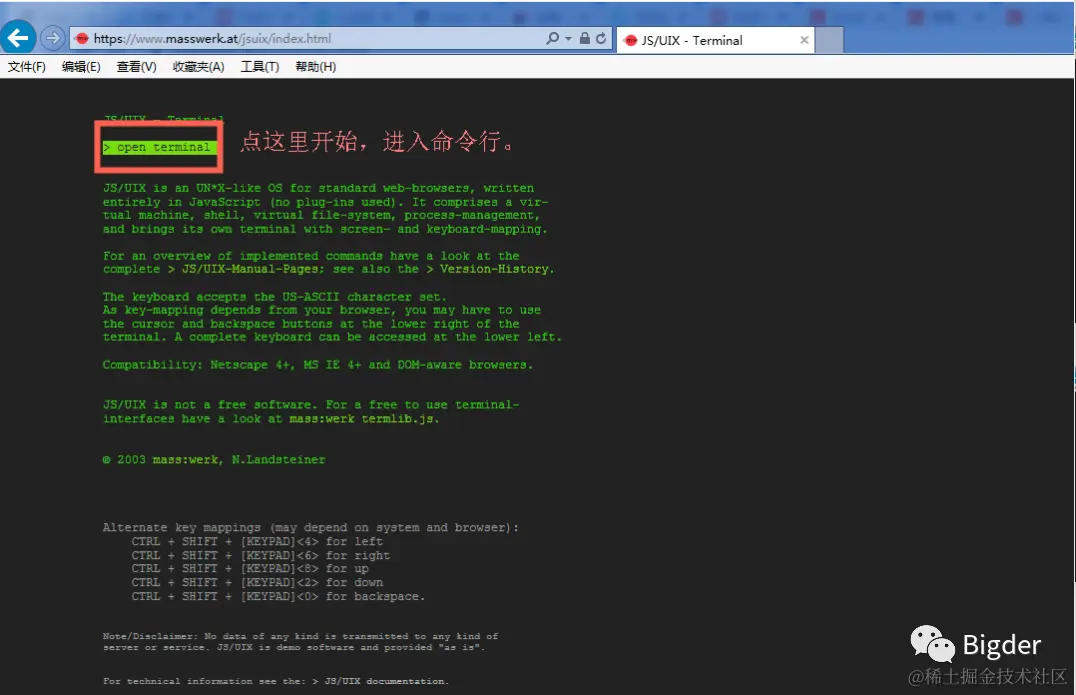Click the 'Note/Disclaimer' text line

[301, 637]
